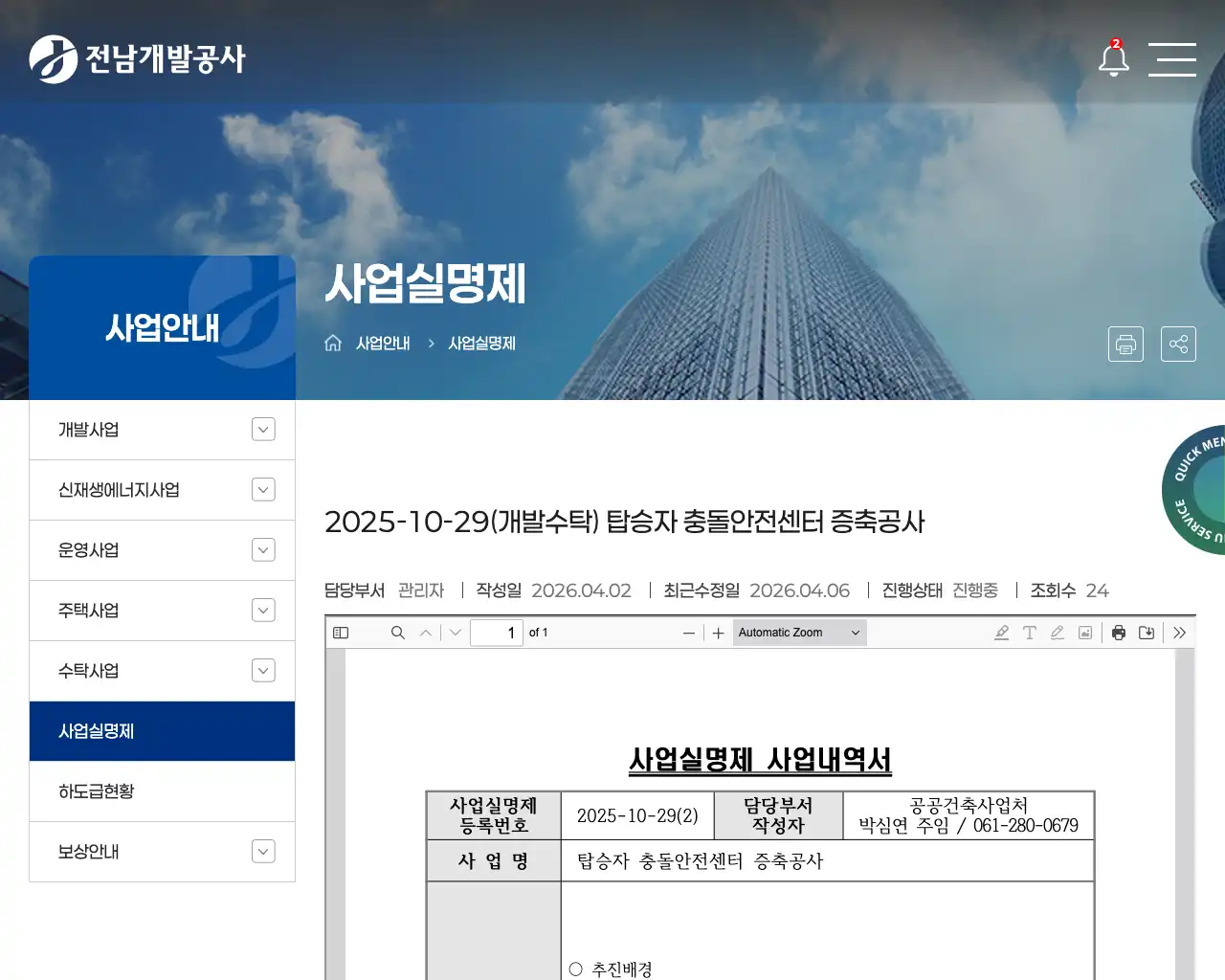Click the 박심연 주임 / 061-280-0679 cell
Screen dimensions: 1225x980
click(969, 825)
